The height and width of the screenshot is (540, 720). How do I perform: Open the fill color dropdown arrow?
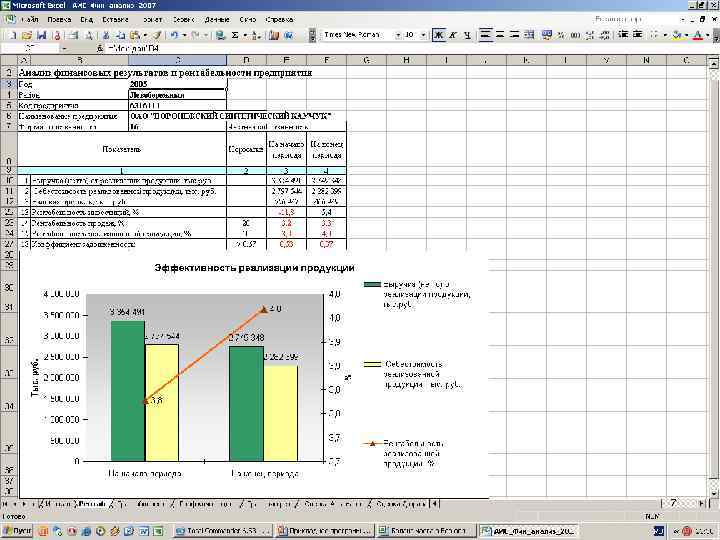686,35
